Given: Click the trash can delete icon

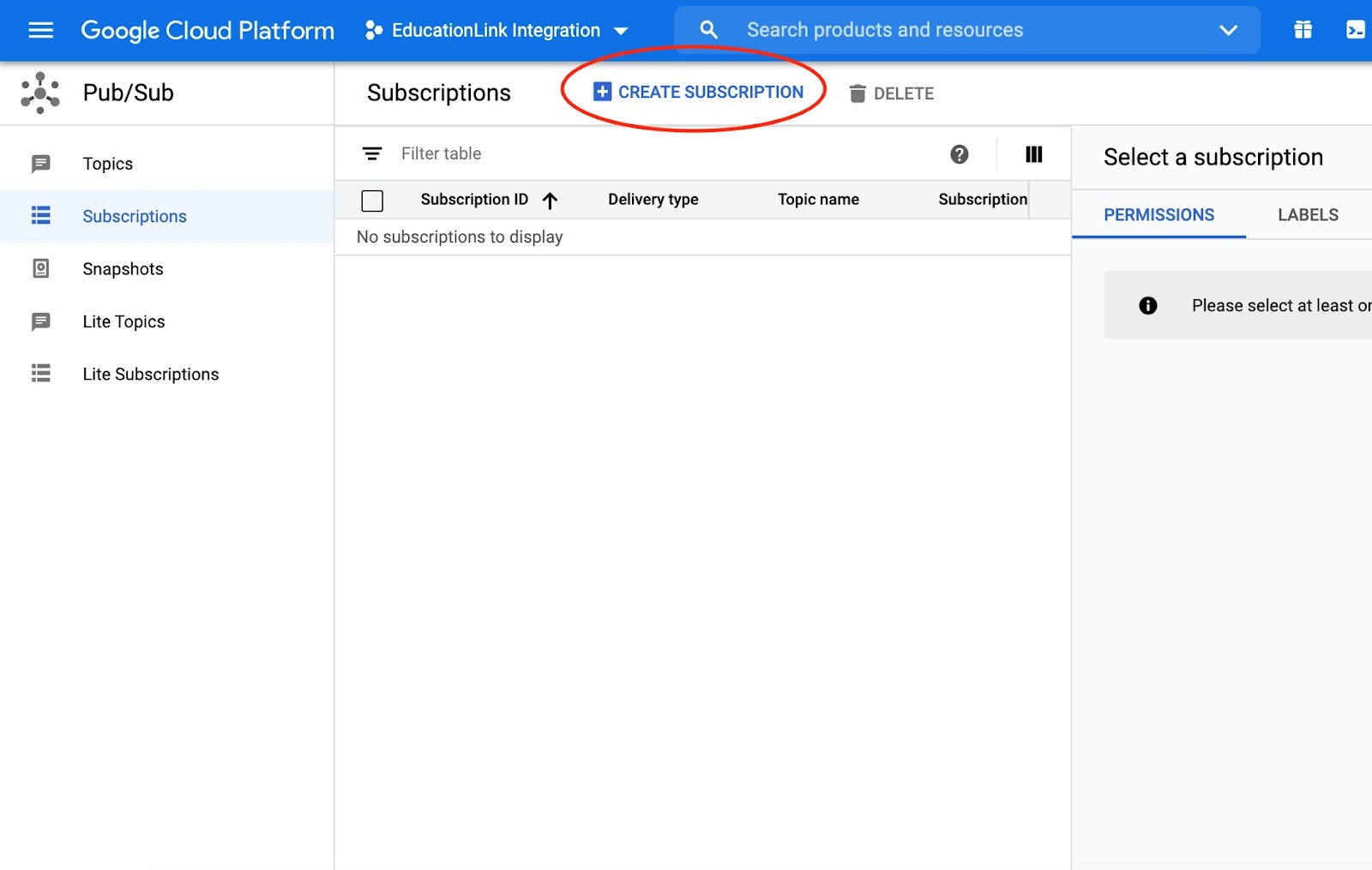Looking at the screenshot, I should click(857, 93).
